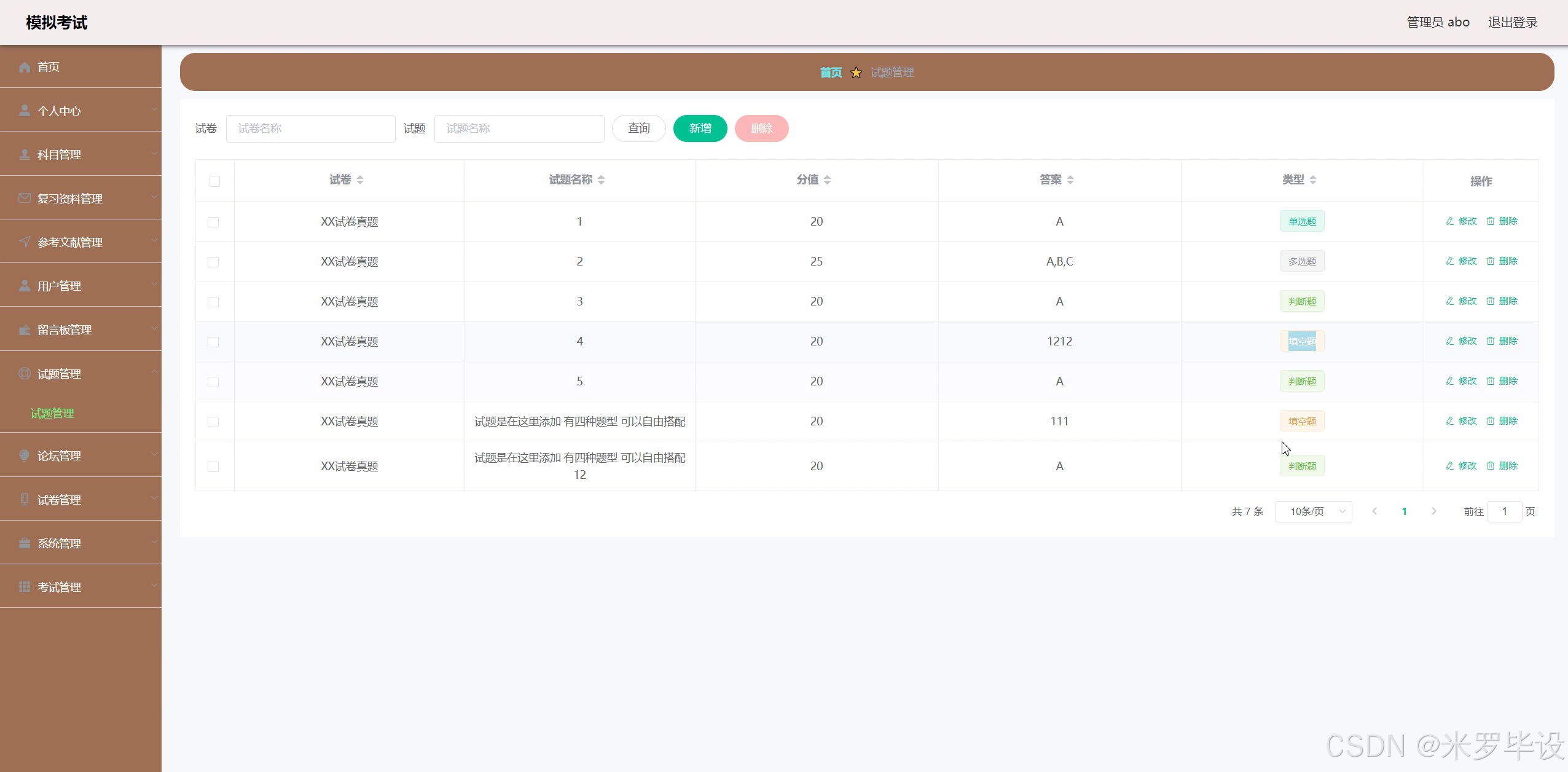Screen dimensions: 1568x772
Task: Toggle the select-all checkbox in table header
Action: 214,181
